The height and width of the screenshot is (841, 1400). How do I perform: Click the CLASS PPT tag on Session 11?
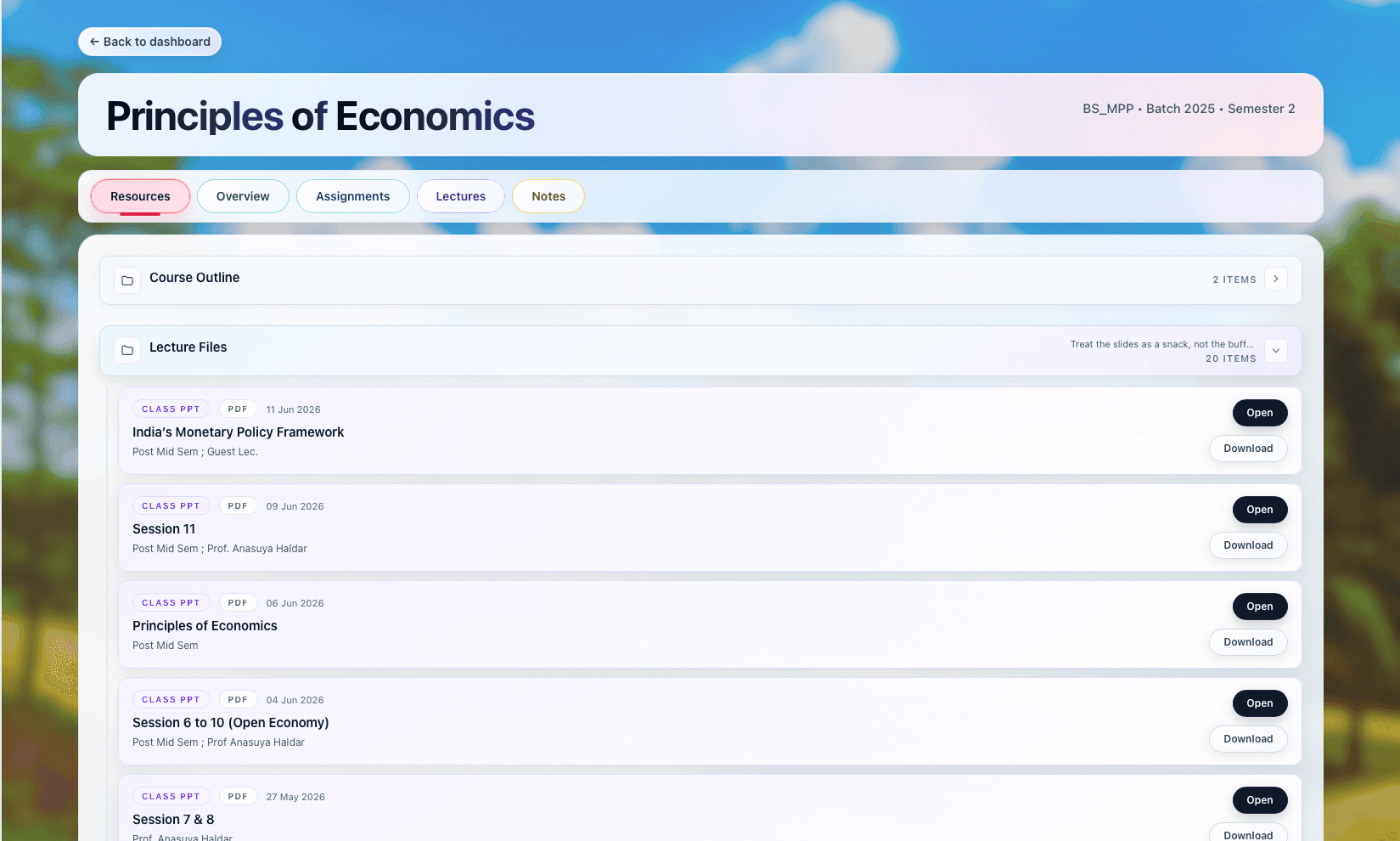click(171, 506)
